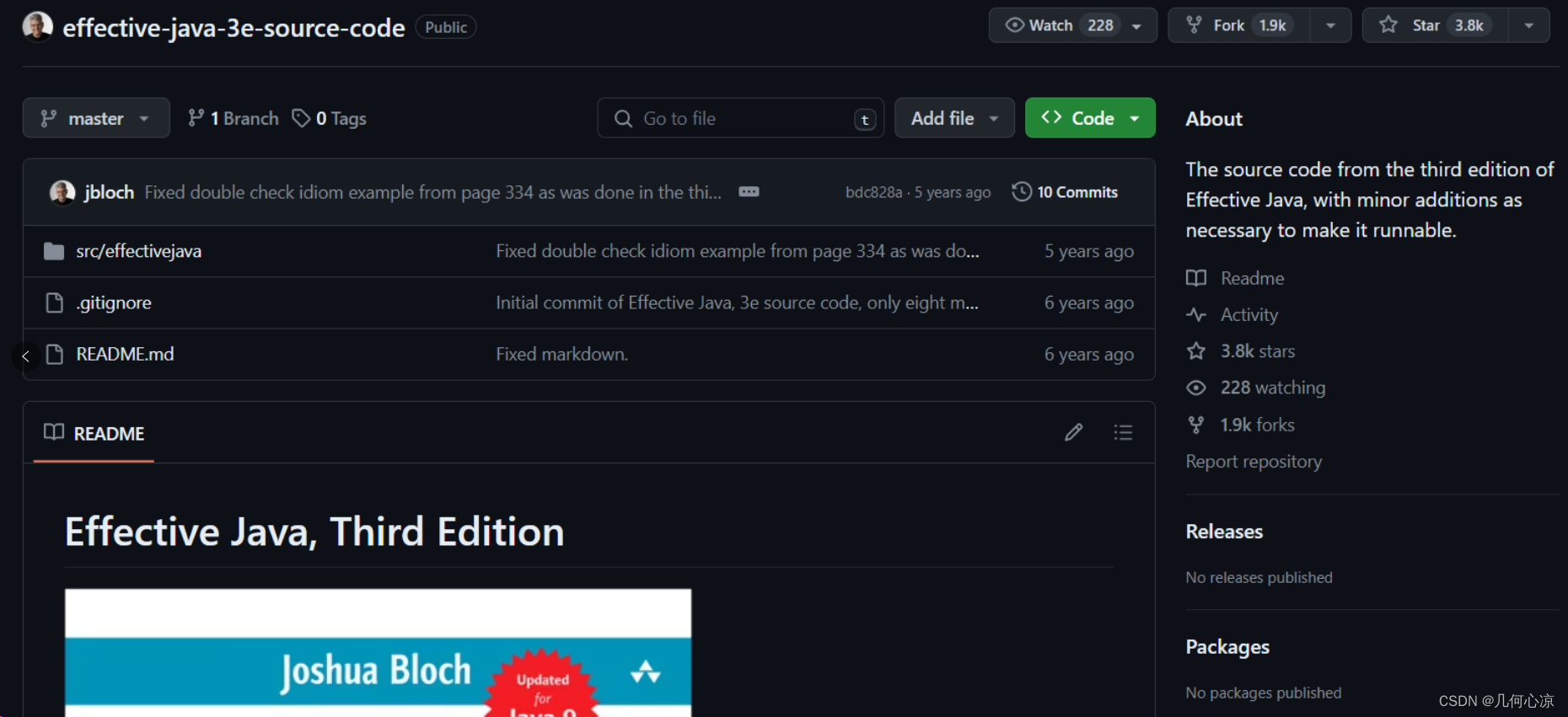Click the eye icon beside 228 watching
Viewport: 1568px width, 717px height.
(1196, 388)
